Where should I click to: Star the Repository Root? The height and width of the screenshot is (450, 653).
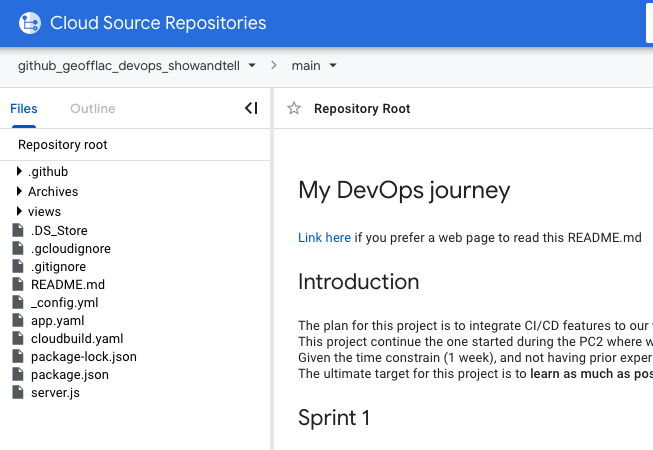pyautogui.click(x=294, y=108)
